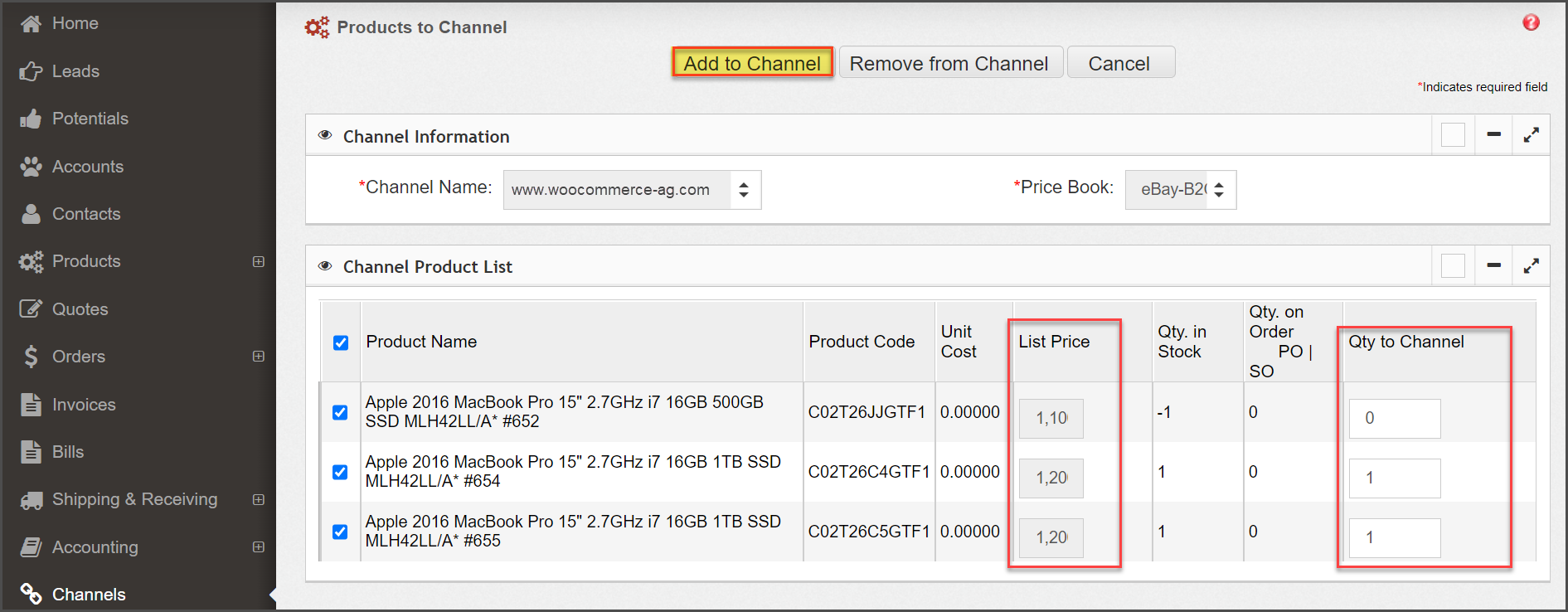Navigate to Accounts
The width and height of the screenshot is (1568, 612).
coord(88,167)
